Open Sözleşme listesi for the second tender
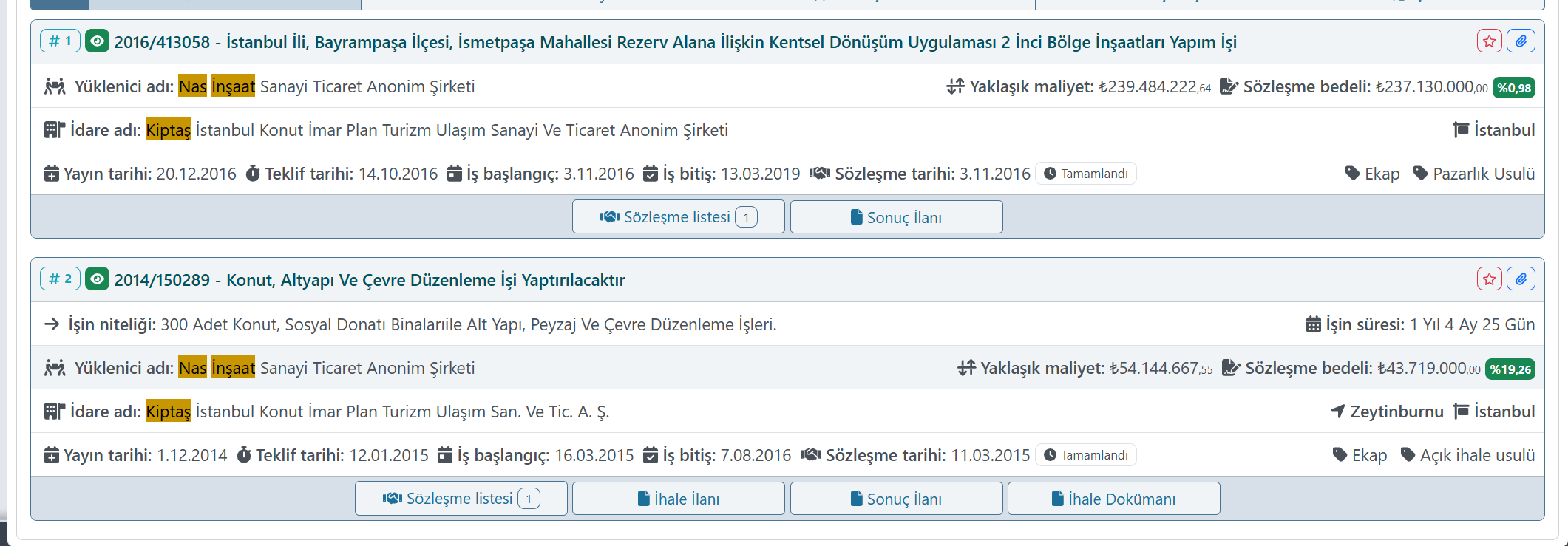The width and height of the screenshot is (1568, 546). 461,499
